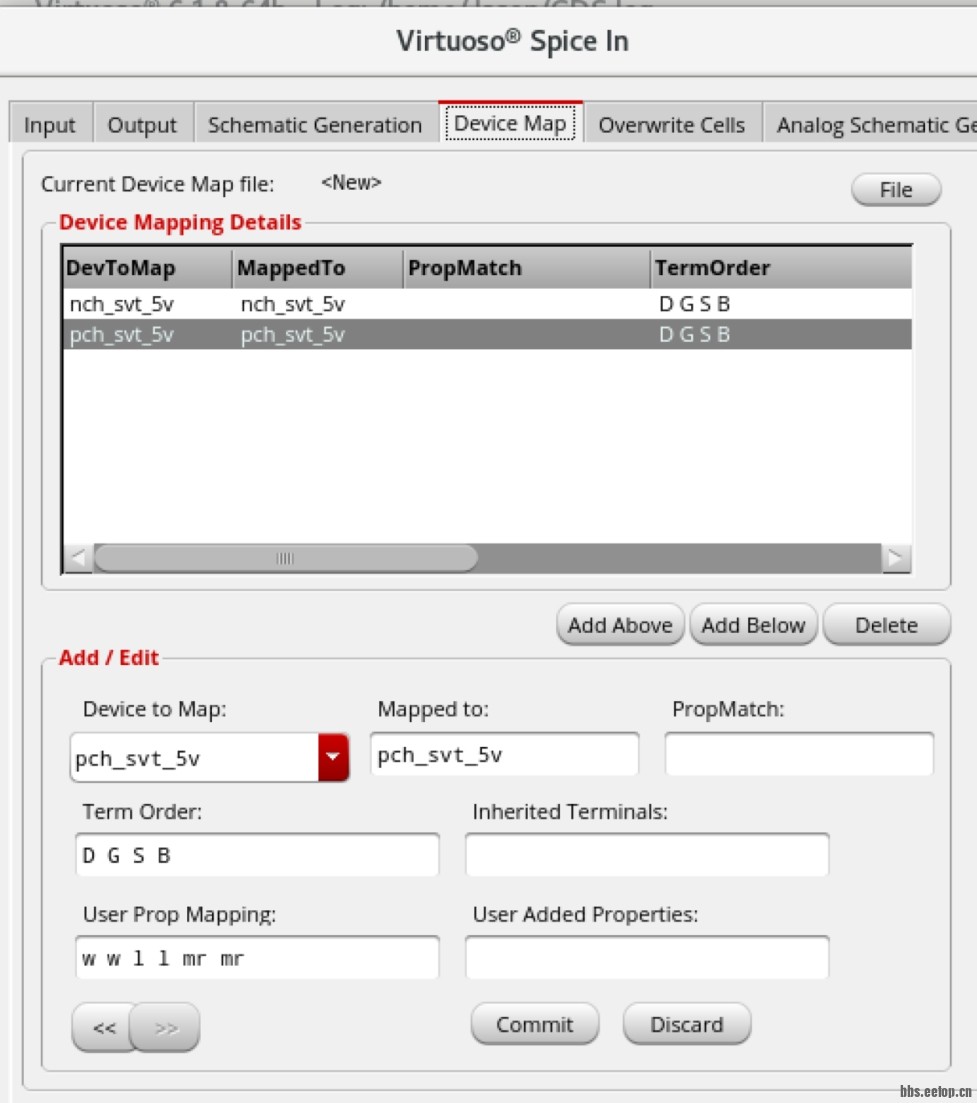Click the File button
This screenshot has height=1103, width=977.
pos(896,189)
